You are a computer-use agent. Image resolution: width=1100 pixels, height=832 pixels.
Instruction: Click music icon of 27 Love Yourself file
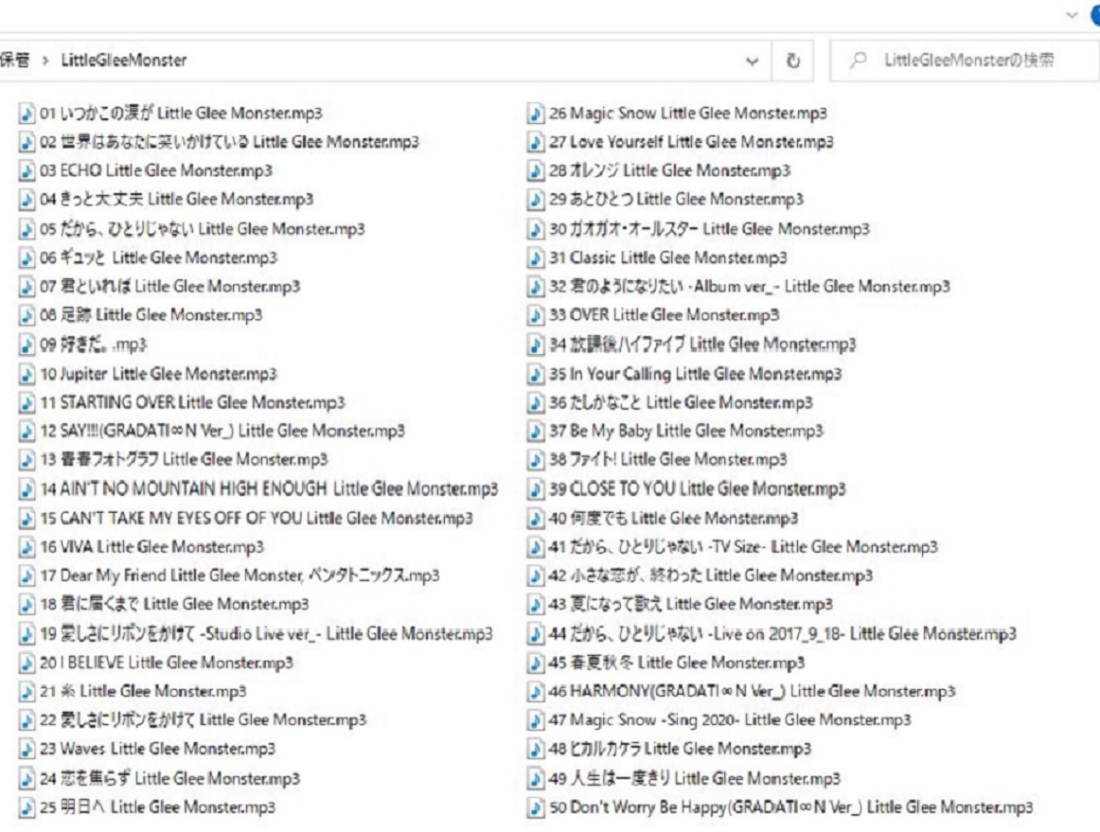tap(535, 142)
